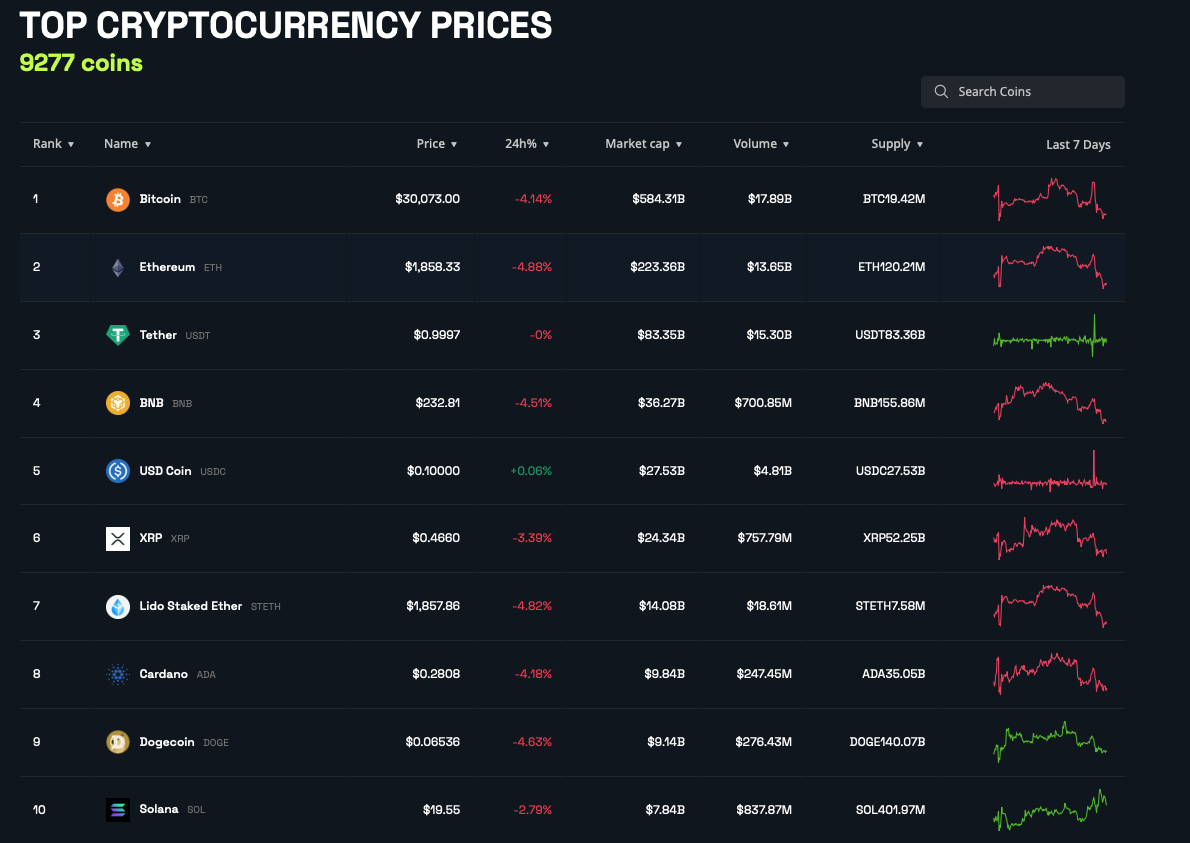The width and height of the screenshot is (1190, 843).
Task: Click Bitcoin's 7-day sparkline chart
Action: tap(1050, 200)
